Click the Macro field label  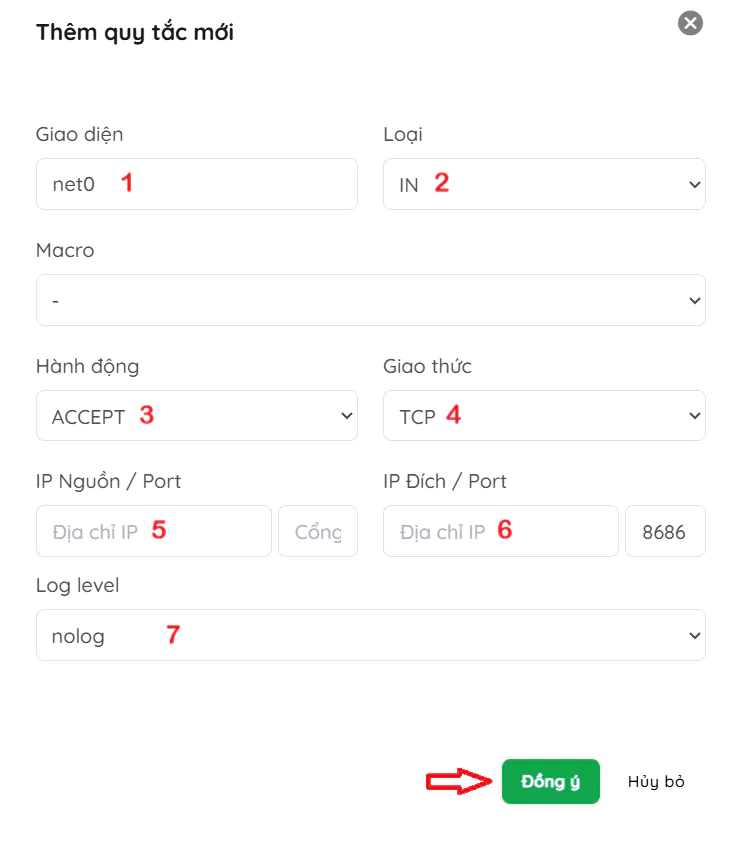click(65, 250)
